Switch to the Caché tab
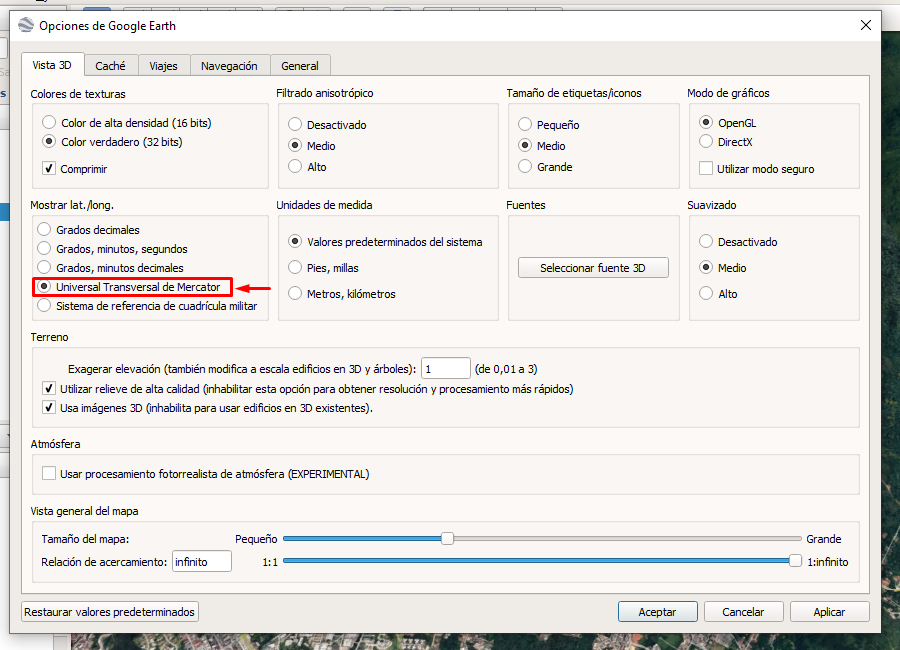The width and height of the screenshot is (900, 650). pyautogui.click(x=111, y=66)
